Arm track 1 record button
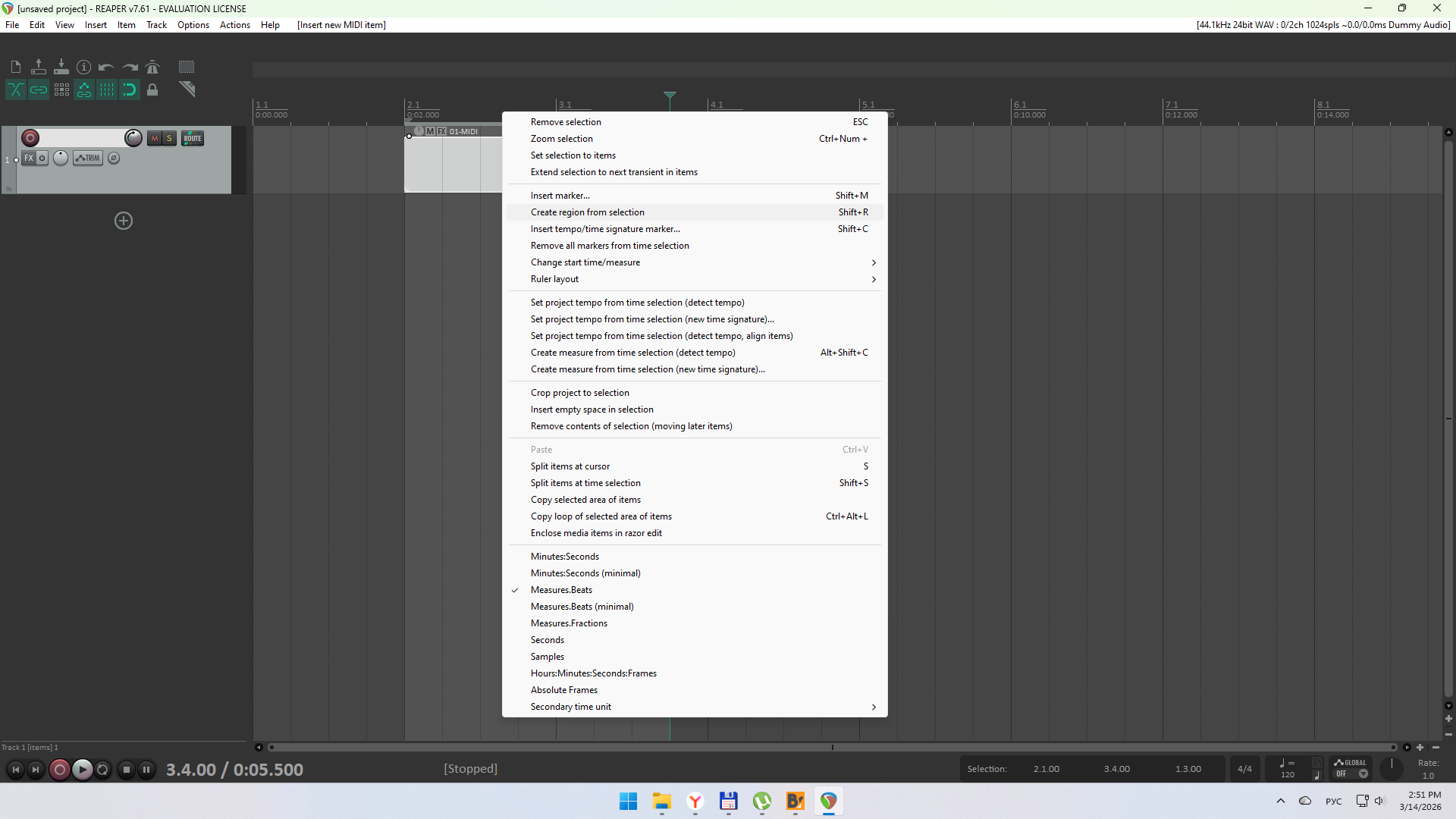The width and height of the screenshot is (1456, 819). click(x=30, y=138)
